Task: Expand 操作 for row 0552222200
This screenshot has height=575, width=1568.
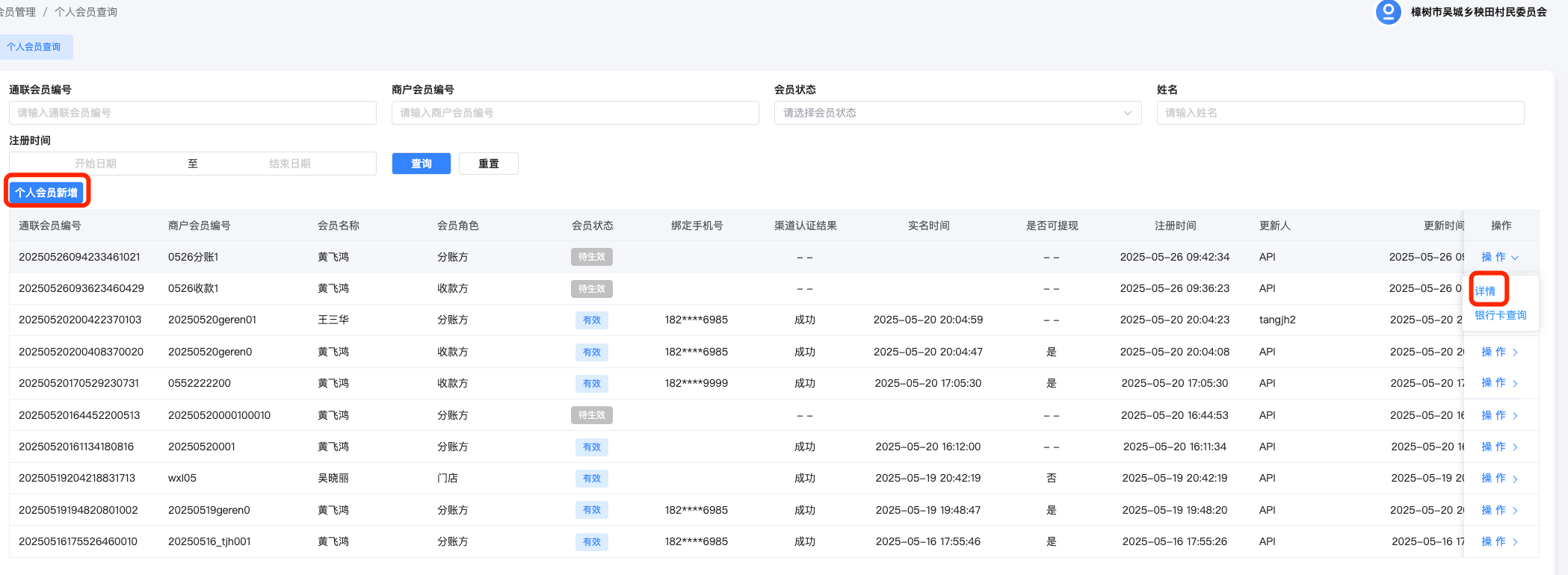Action: point(1500,383)
